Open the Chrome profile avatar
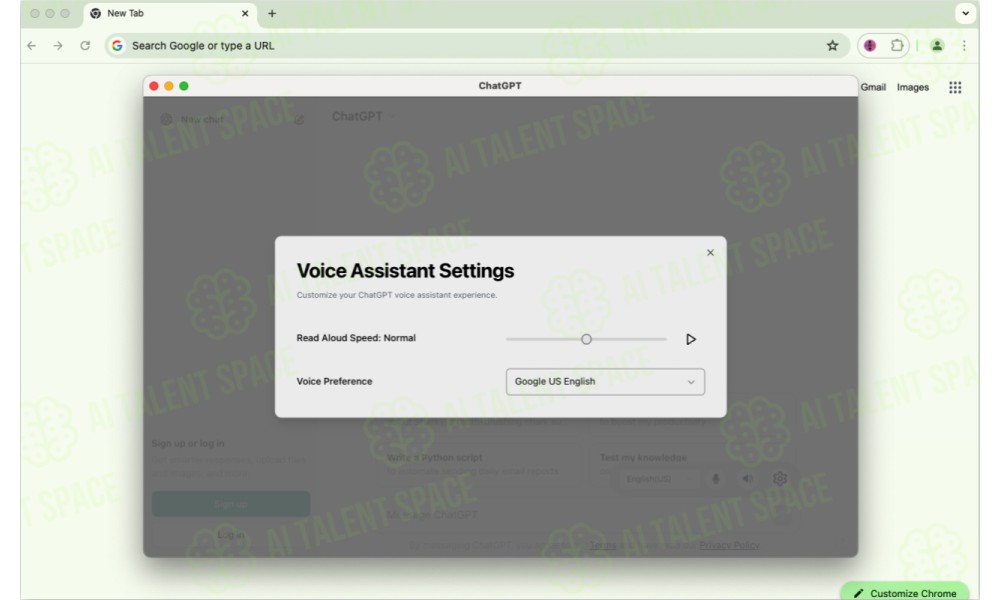The height and width of the screenshot is (600, 1000). point(937,45)
